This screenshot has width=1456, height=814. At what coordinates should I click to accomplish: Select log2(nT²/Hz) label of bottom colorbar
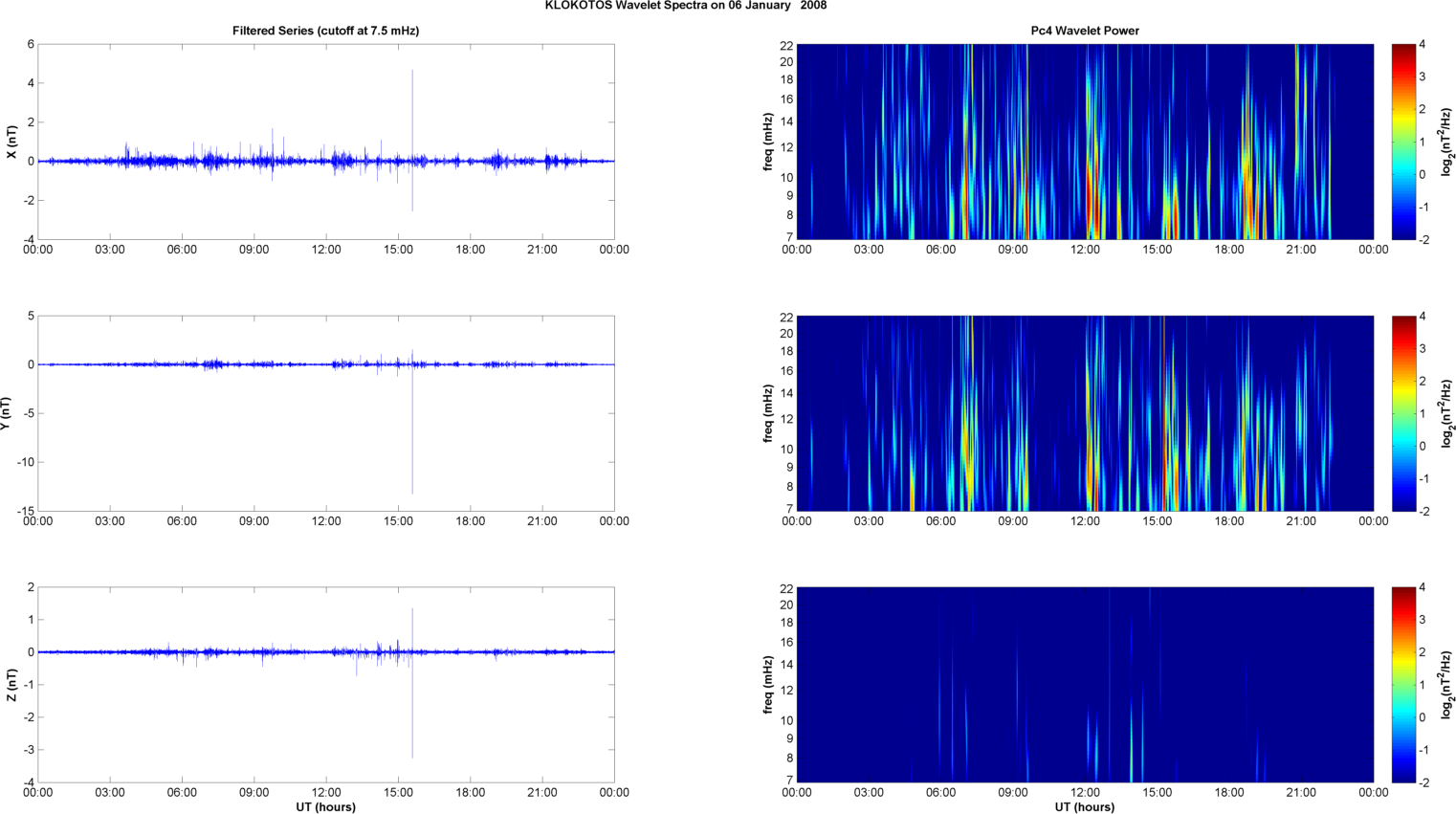point(1447,685)
